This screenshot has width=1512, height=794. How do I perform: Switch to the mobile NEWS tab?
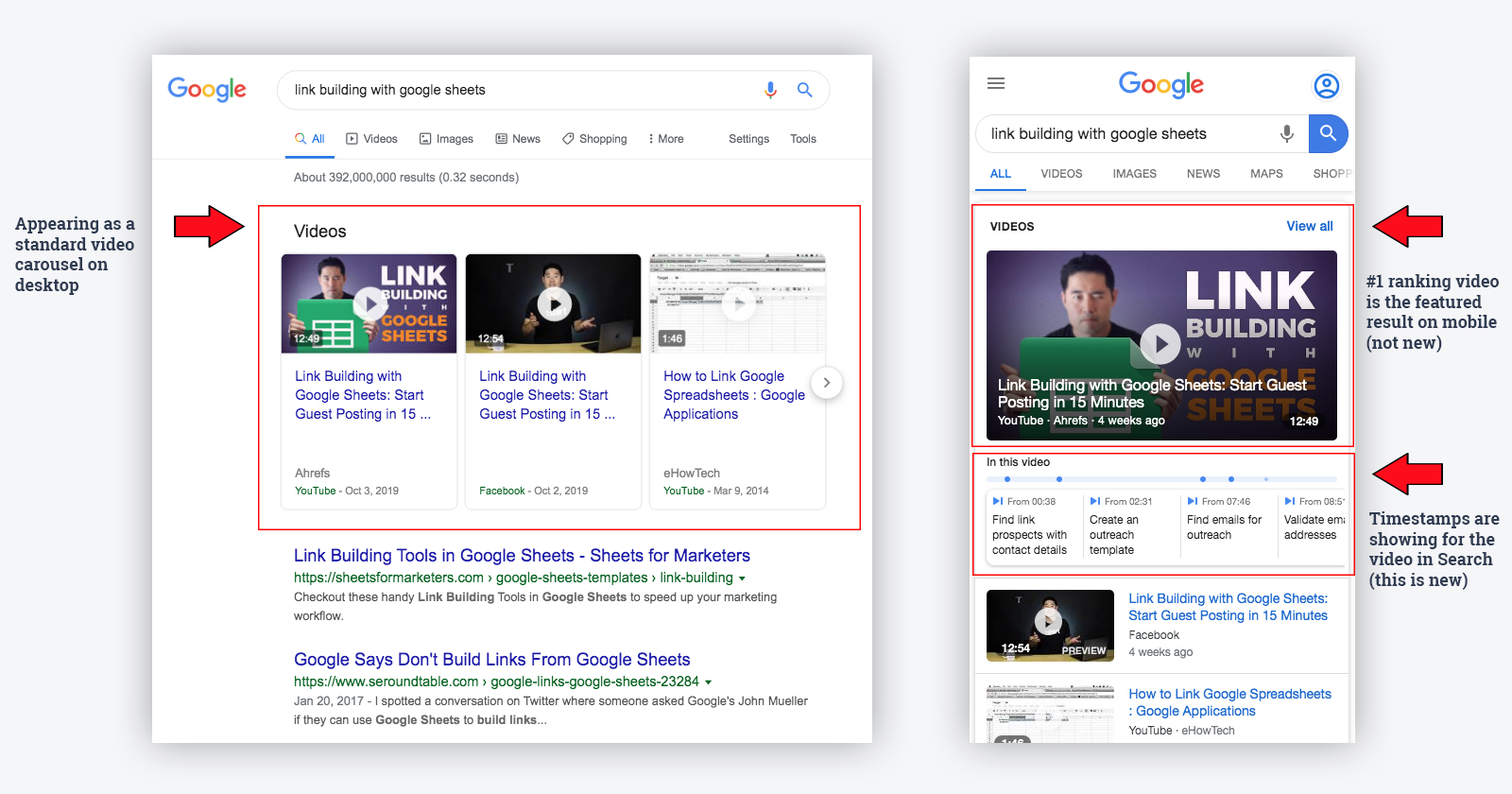pyautogui.click(x=1203, y=174)
